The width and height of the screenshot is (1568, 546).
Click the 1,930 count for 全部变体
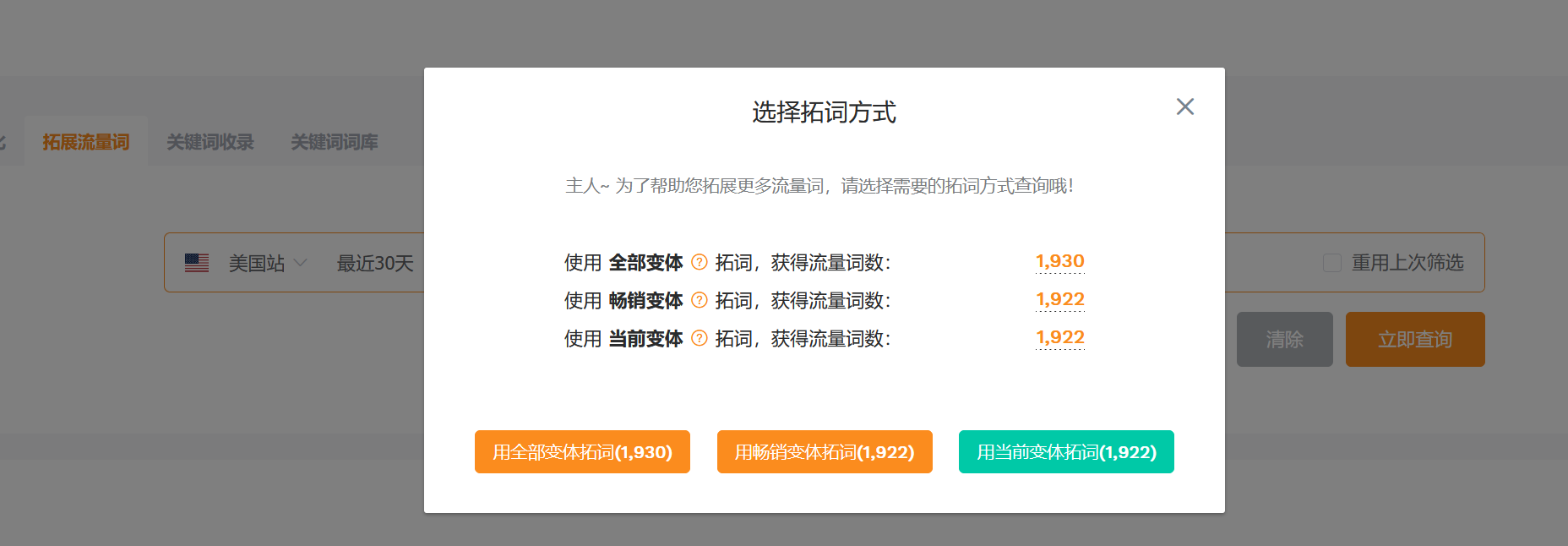pos(1060,261)
